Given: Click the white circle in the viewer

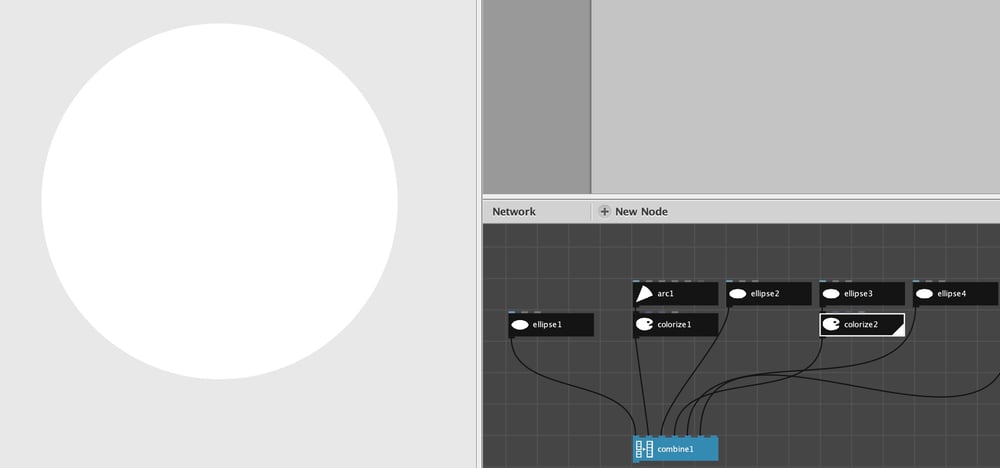Looking at the screenshot, I should tap(219, 201).
